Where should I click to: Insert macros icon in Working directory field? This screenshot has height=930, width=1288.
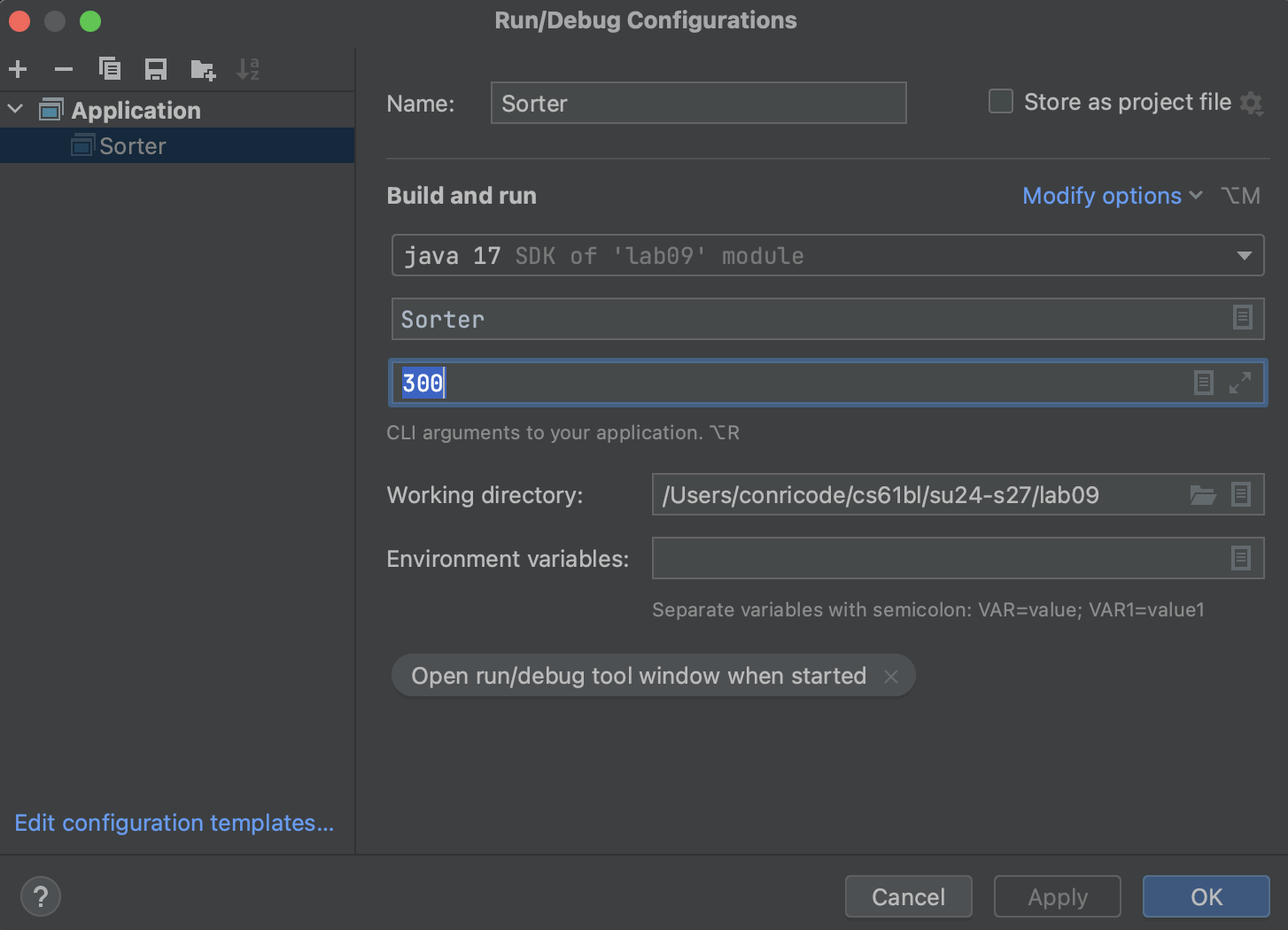pos(1241,494)
